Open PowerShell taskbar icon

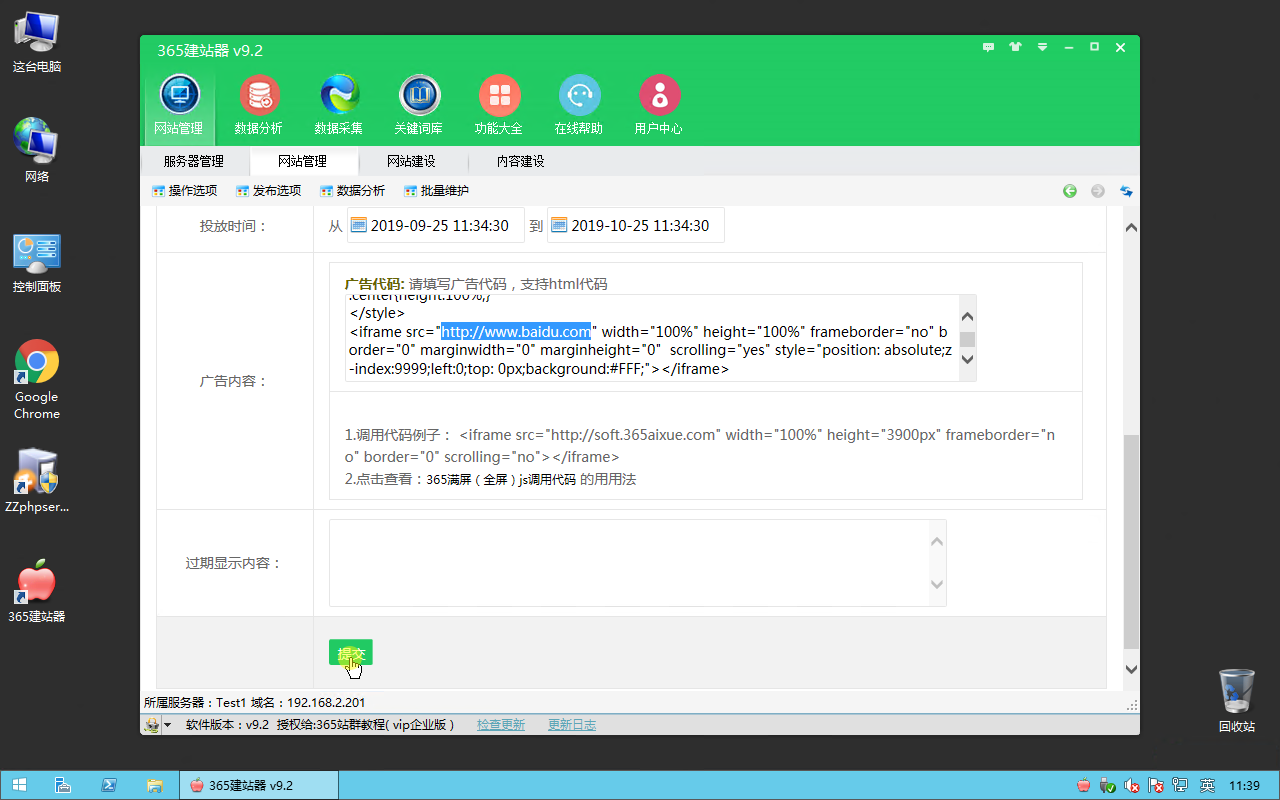click(108, 785)
